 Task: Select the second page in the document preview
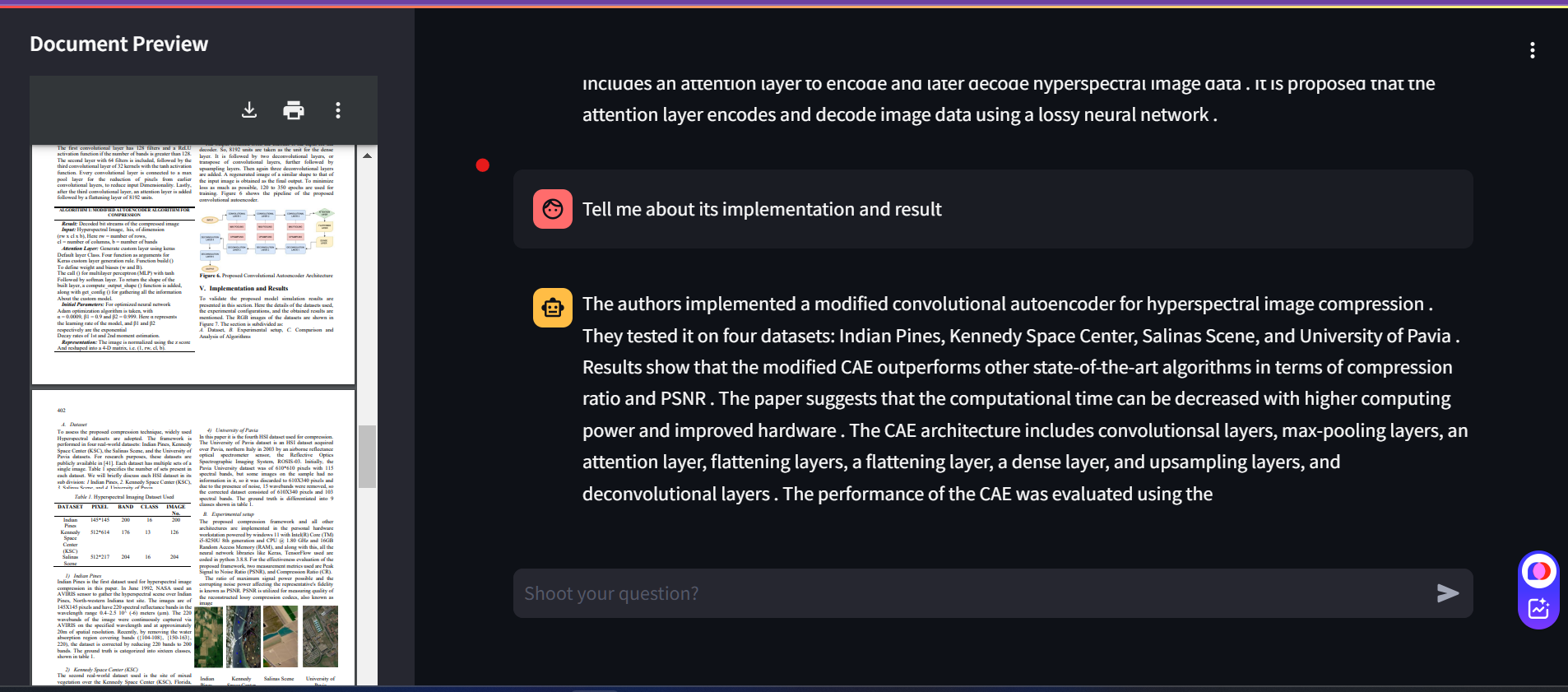click(193, 535)
